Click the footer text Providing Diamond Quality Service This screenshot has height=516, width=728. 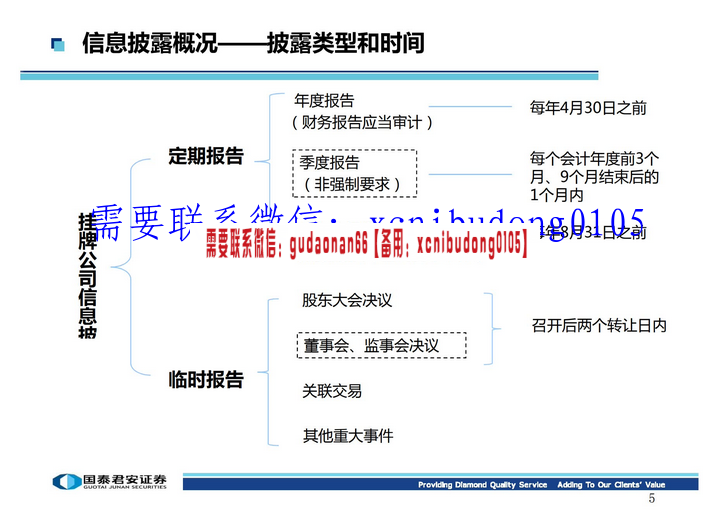point(482,485)
